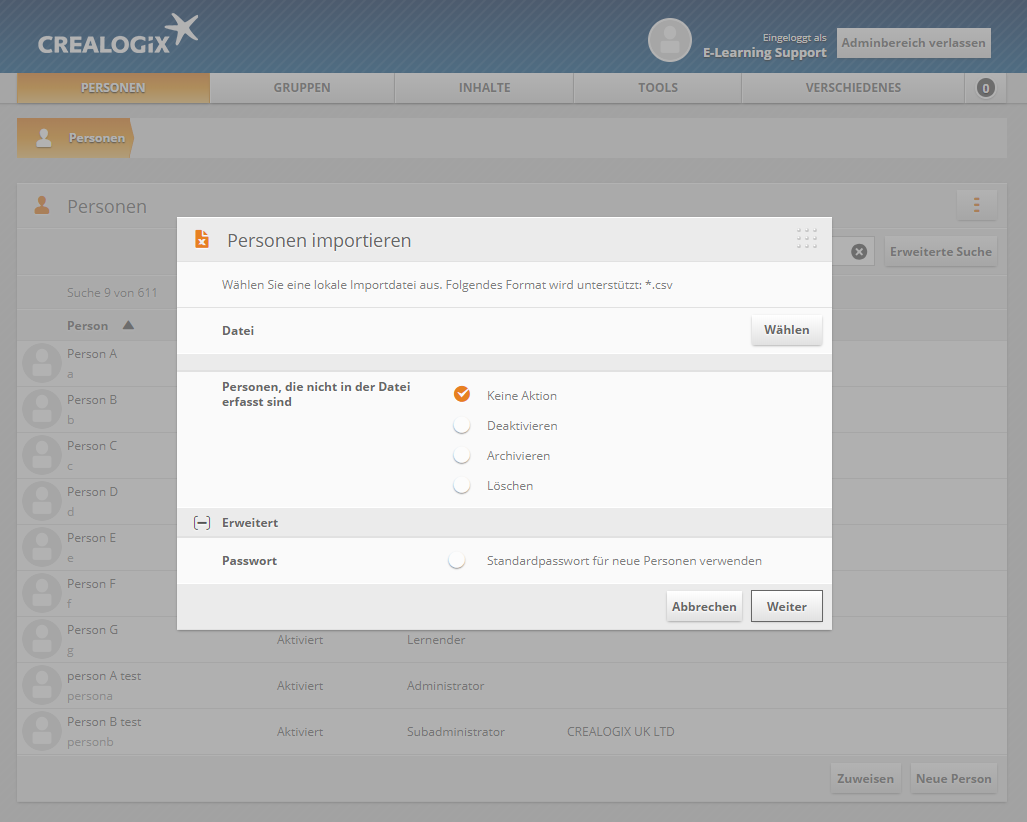Switch to the INHALTE tab
This screenshot has width=1027, height=822.
point(484,88)
